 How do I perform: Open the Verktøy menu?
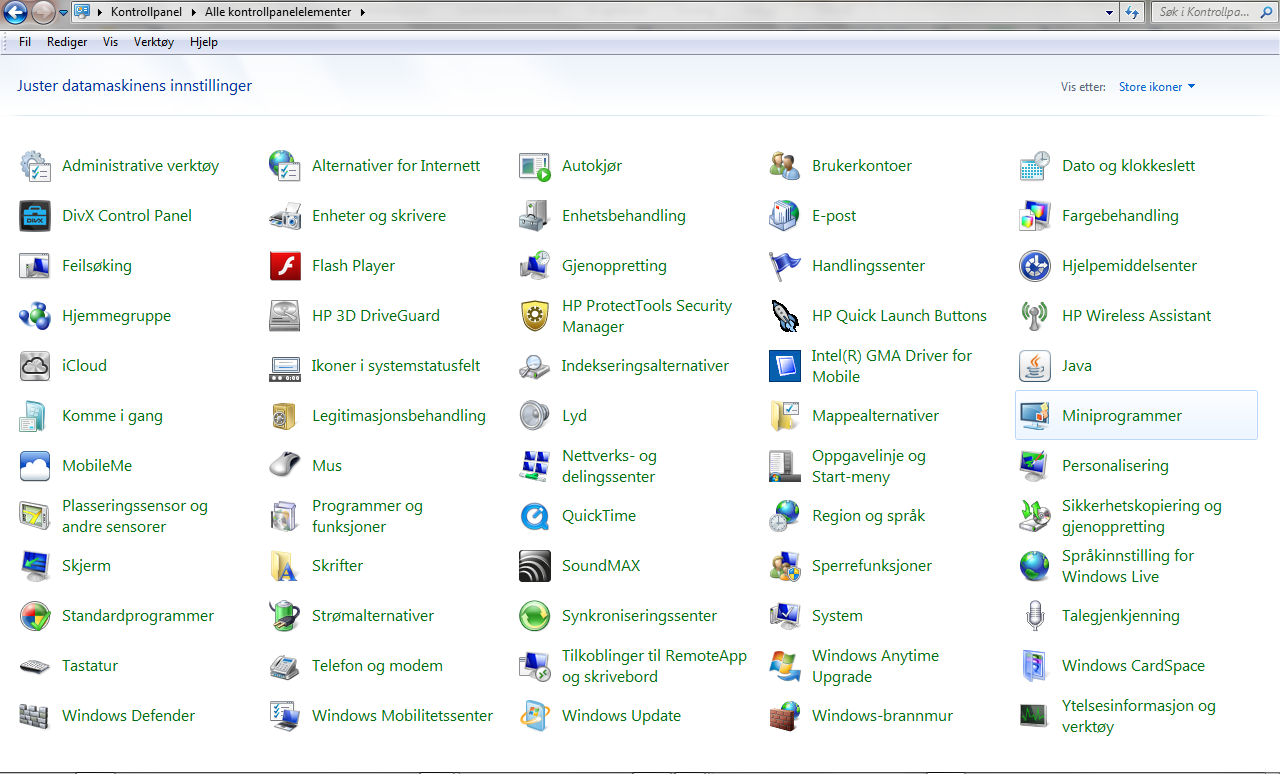pos(153,42)
